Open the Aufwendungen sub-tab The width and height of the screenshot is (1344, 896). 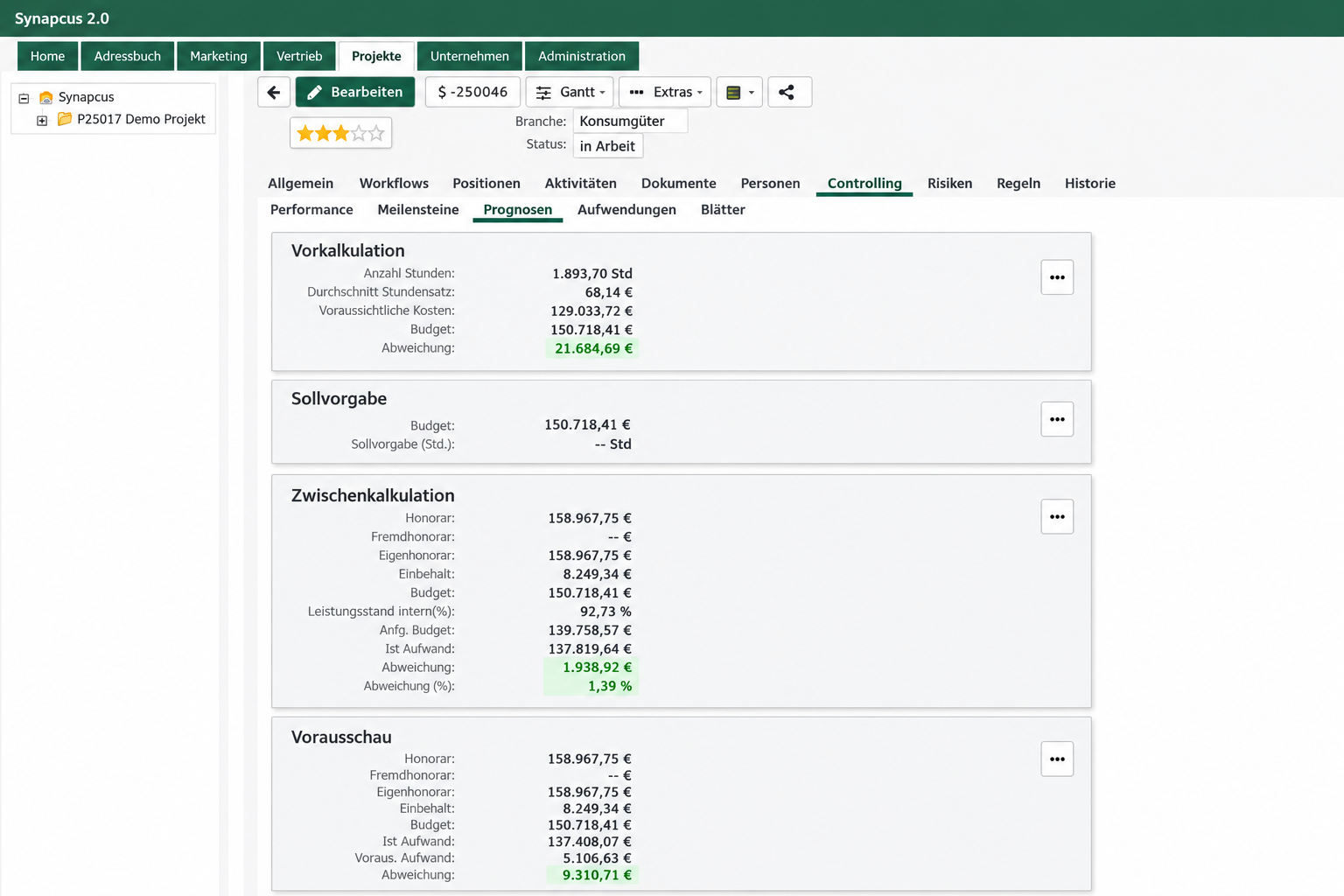click(626, 210)
